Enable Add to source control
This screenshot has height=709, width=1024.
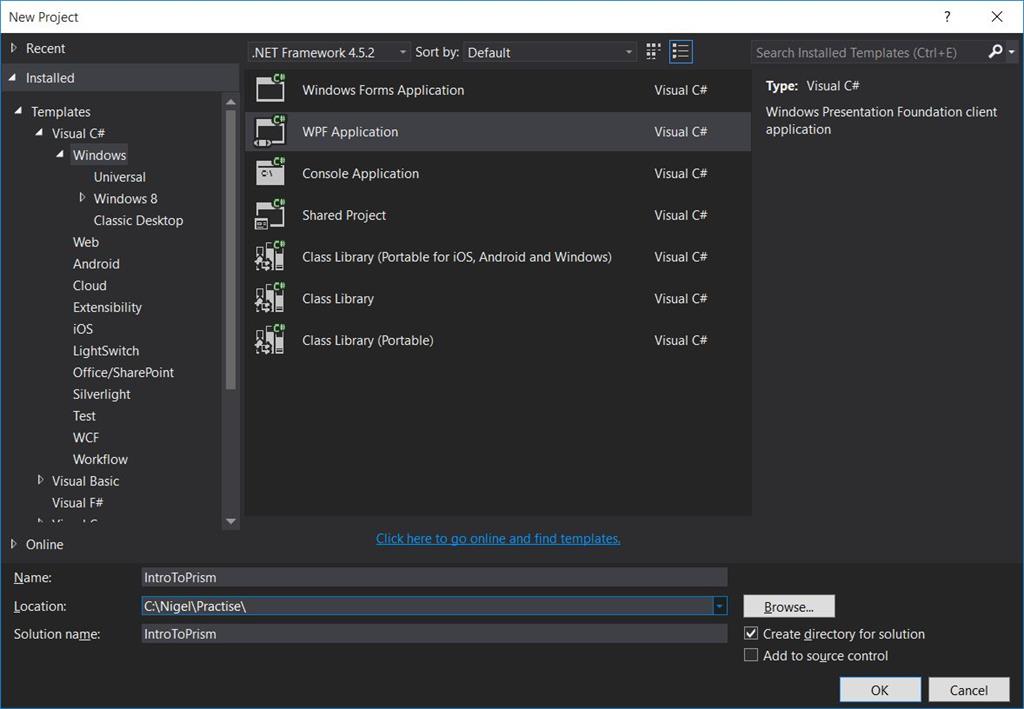(x=751, y=655)
